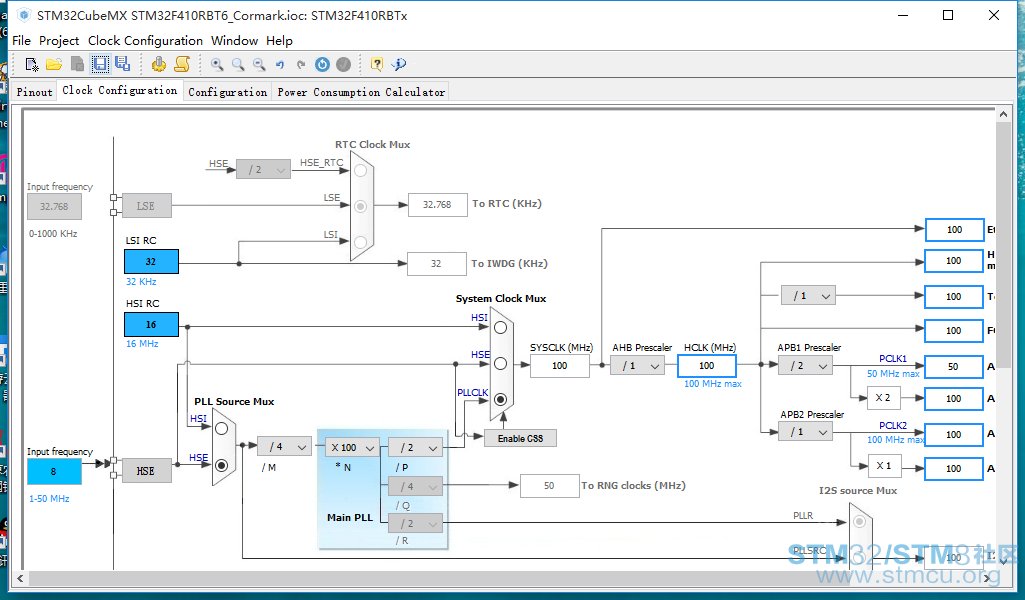Open the Window menu

235,41
